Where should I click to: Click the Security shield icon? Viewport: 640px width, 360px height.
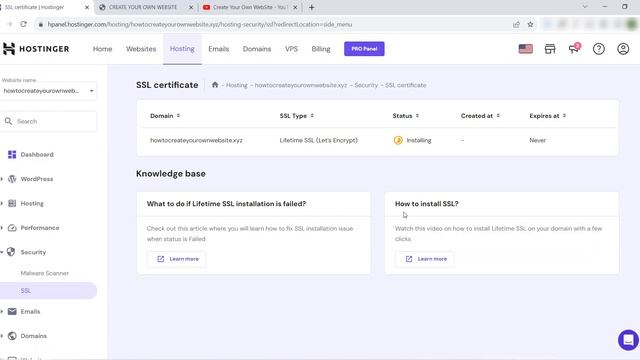click(11, 252)
